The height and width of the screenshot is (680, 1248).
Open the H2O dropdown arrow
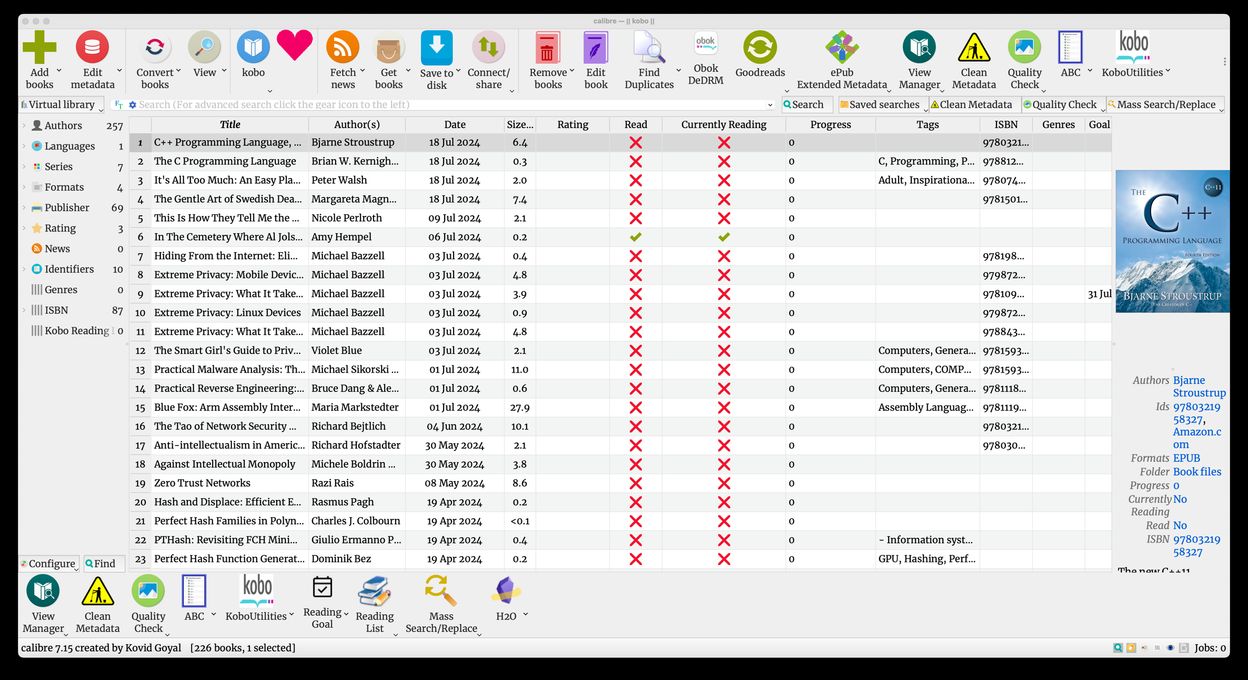525,615
